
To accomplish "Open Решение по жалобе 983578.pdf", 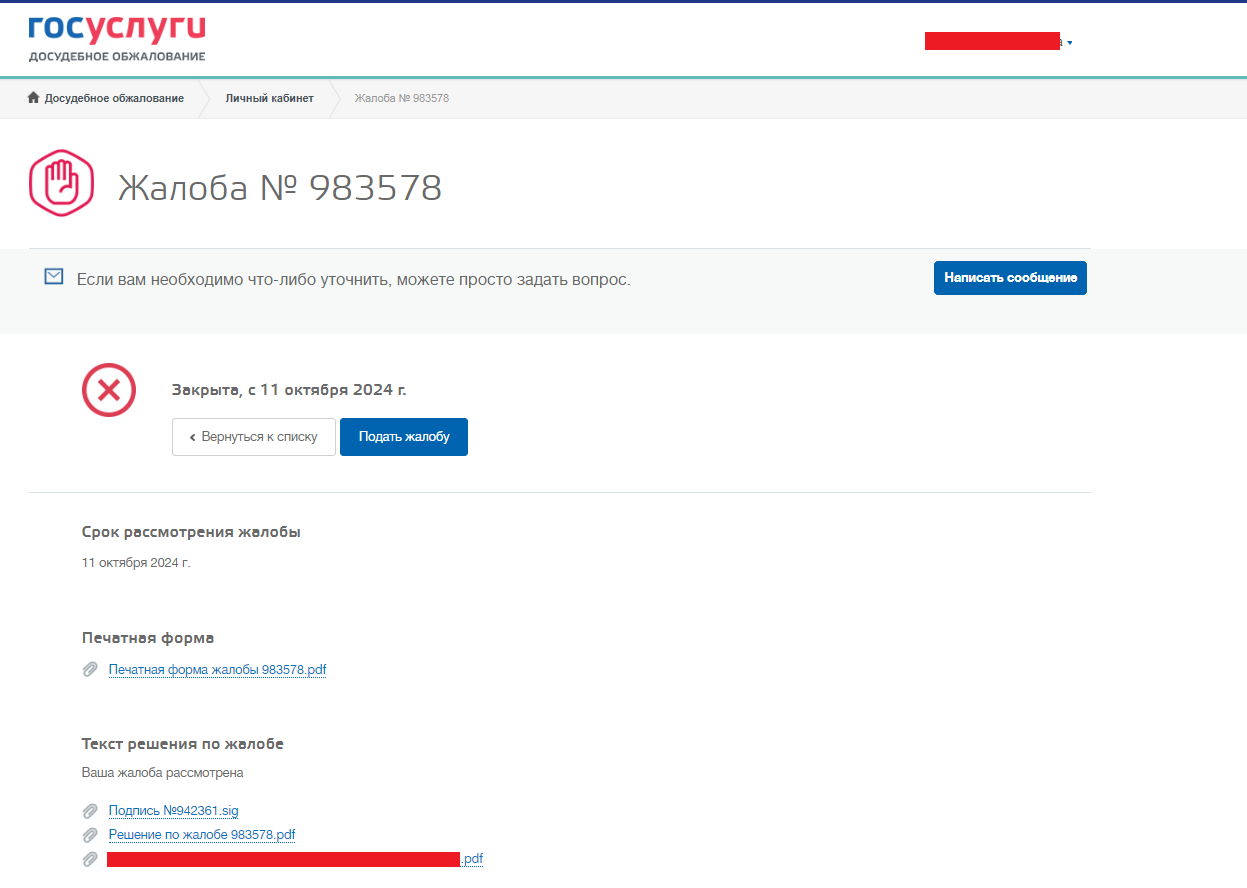I will (201, 835).
